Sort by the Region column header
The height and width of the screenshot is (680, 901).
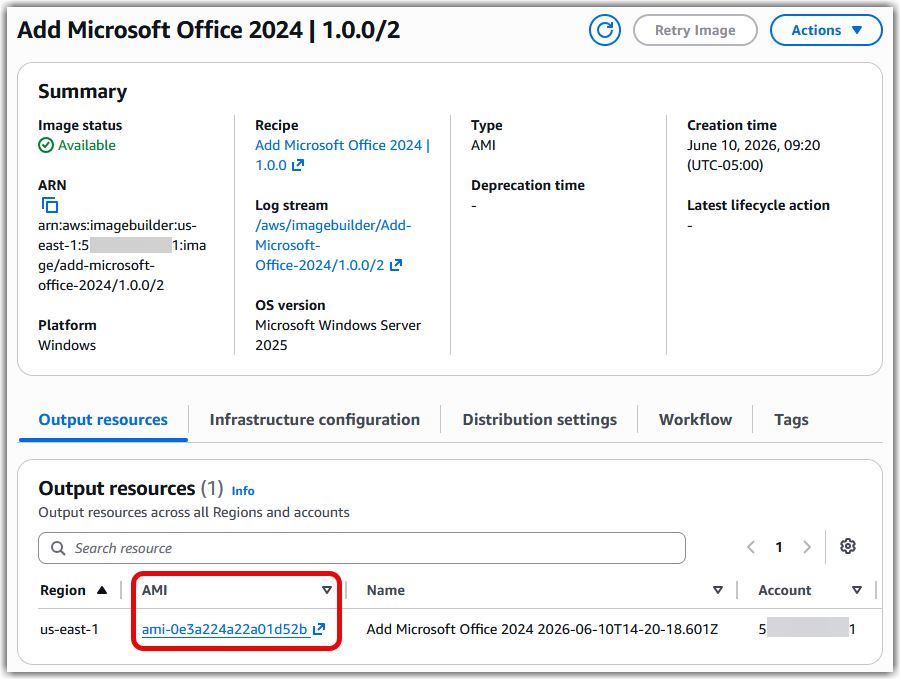tap(74, 590)
